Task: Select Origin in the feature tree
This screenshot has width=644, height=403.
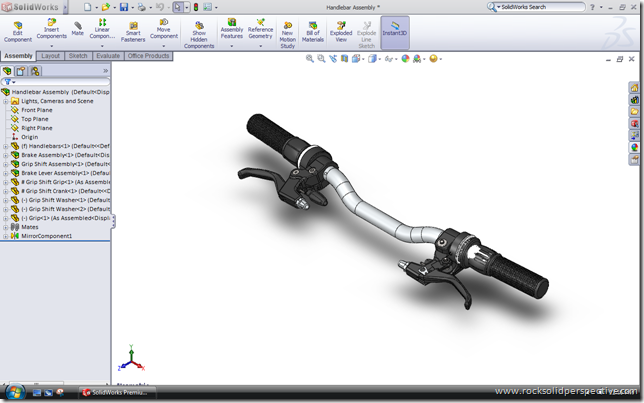Action: (x=29, y=137)
